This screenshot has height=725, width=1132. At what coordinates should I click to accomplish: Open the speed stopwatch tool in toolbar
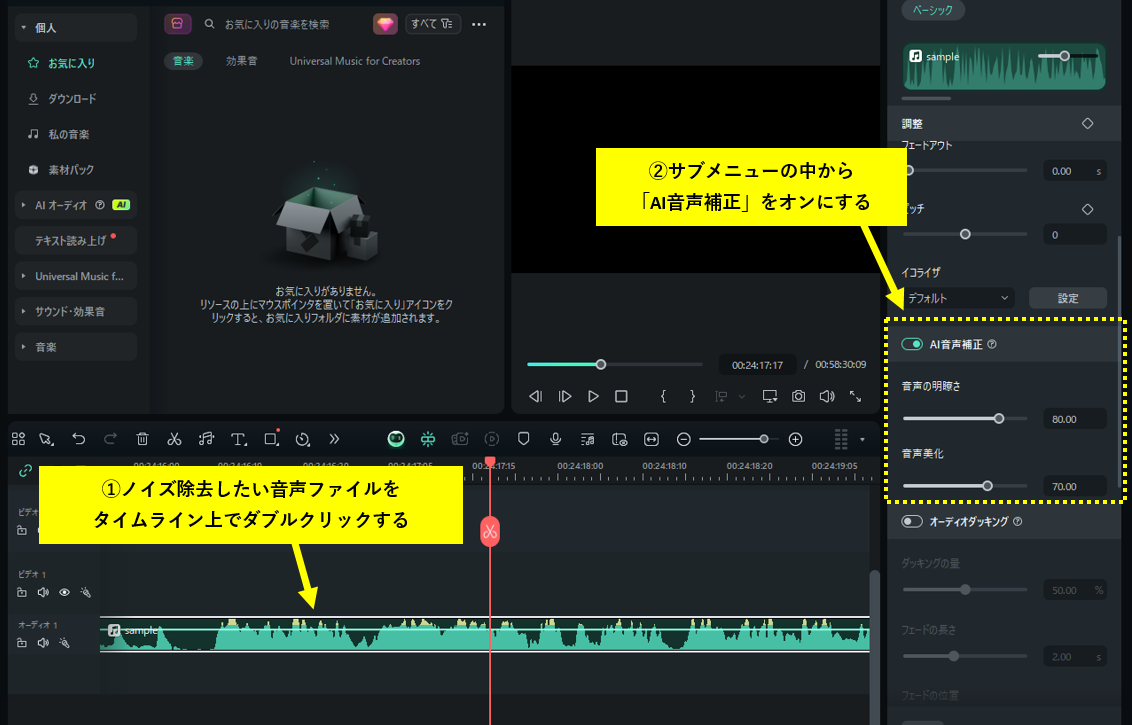302,439
